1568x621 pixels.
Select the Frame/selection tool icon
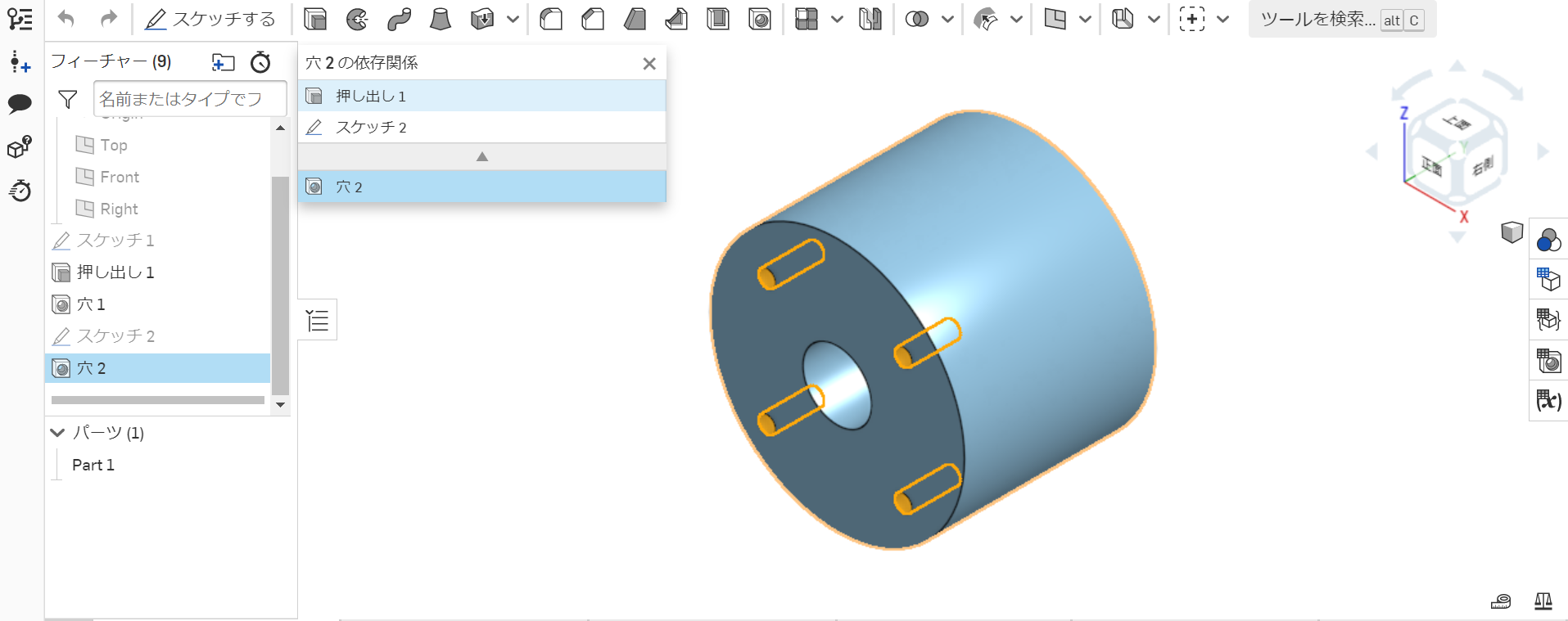(1192, 19)
